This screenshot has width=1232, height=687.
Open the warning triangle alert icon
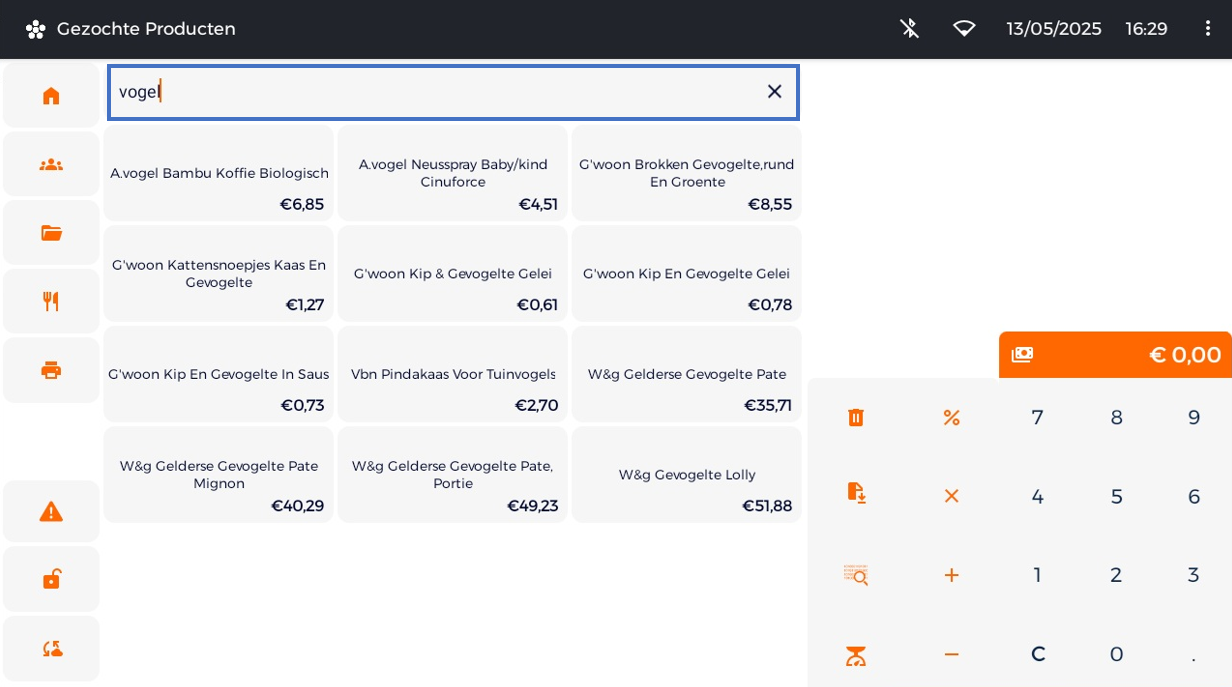click(51, 512)
